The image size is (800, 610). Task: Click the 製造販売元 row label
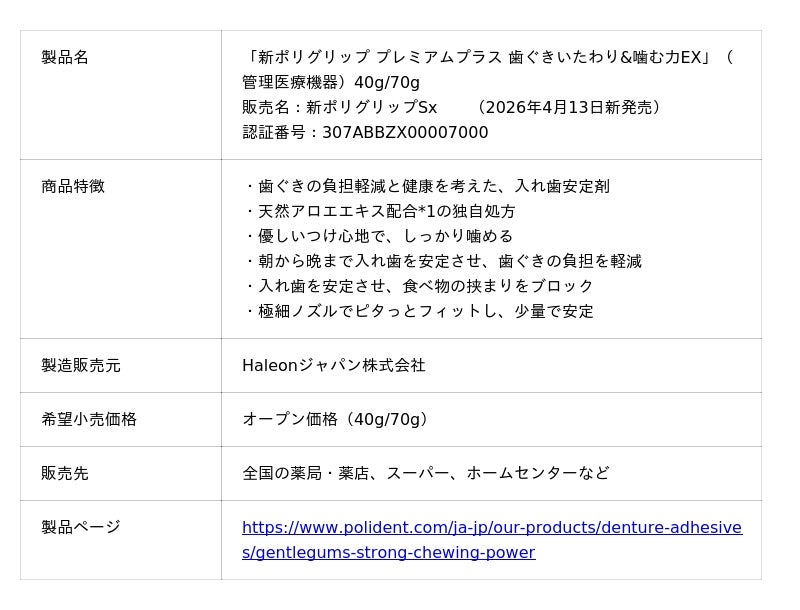pyautogui.click(x=81, y=366)
